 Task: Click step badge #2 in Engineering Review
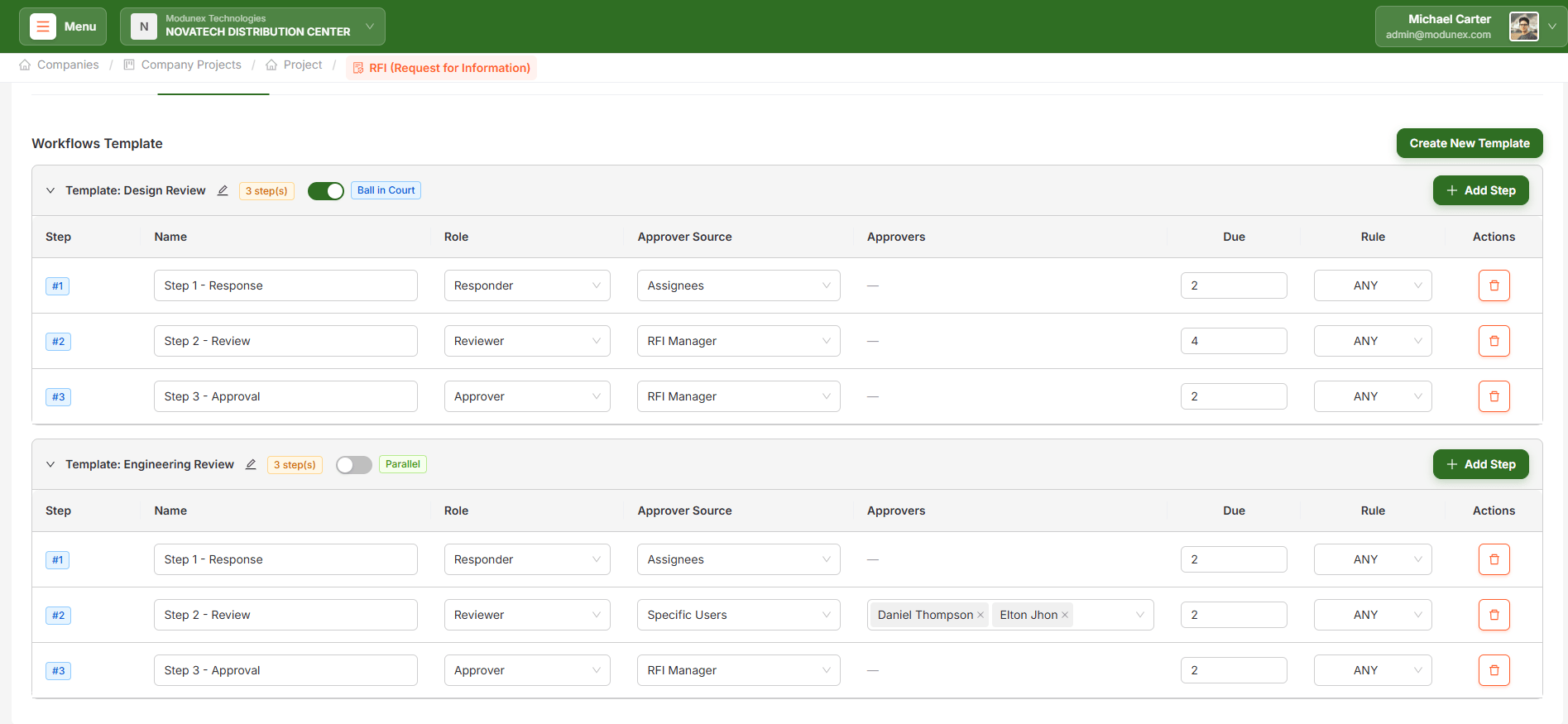pyautogui.click(x=58, y=616)
